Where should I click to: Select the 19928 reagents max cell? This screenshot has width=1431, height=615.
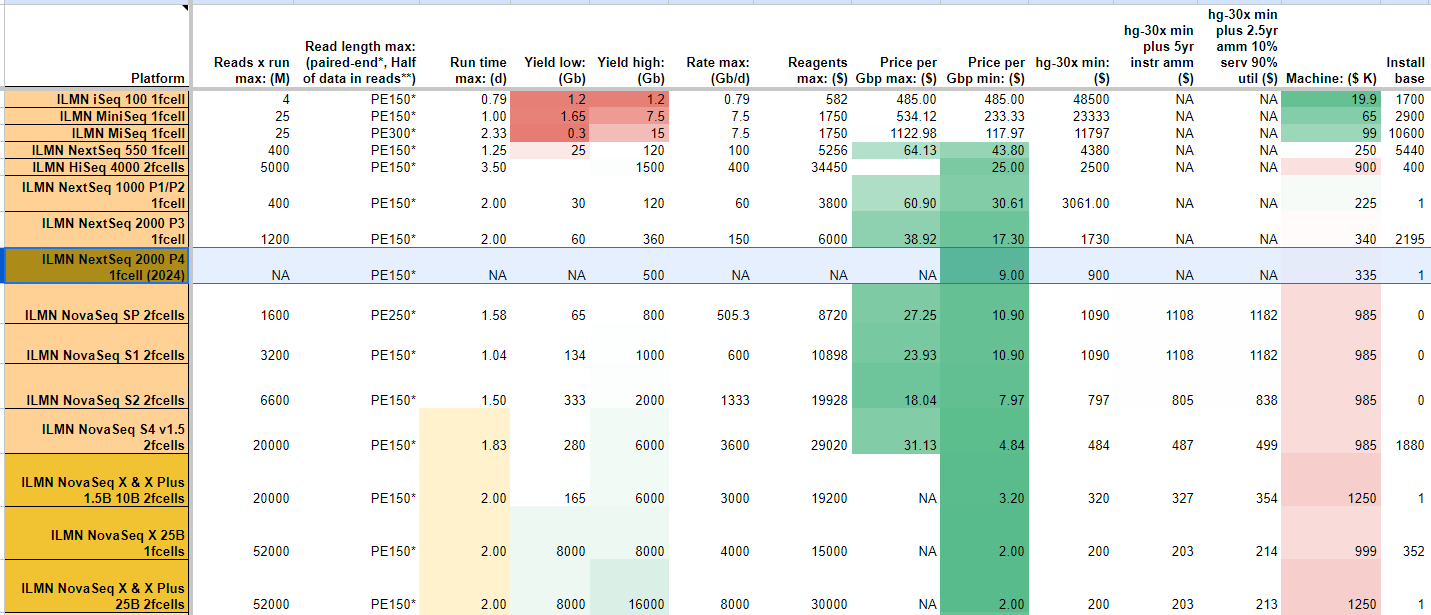pos(802,386)
